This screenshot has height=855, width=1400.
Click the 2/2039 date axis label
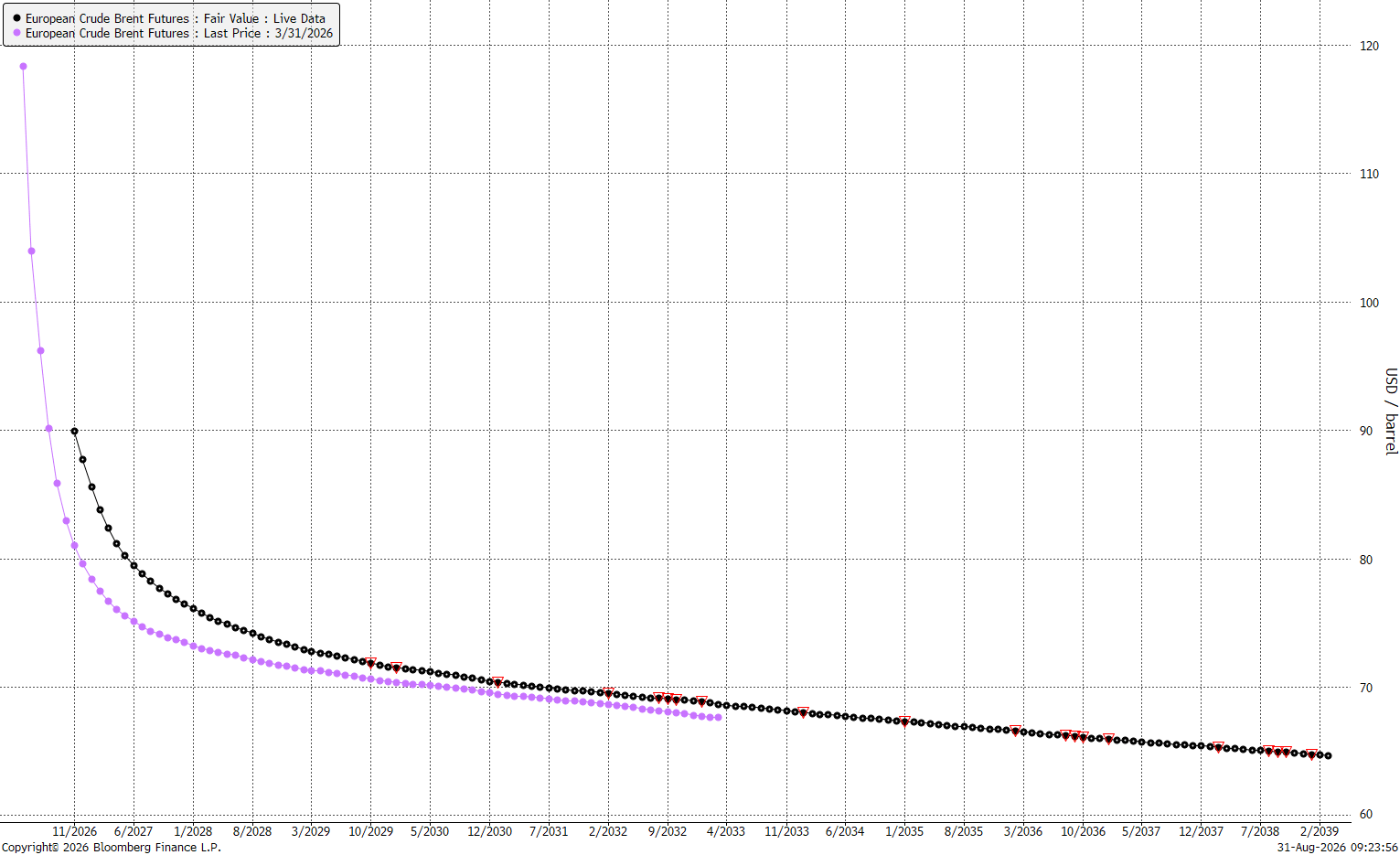1320,831
